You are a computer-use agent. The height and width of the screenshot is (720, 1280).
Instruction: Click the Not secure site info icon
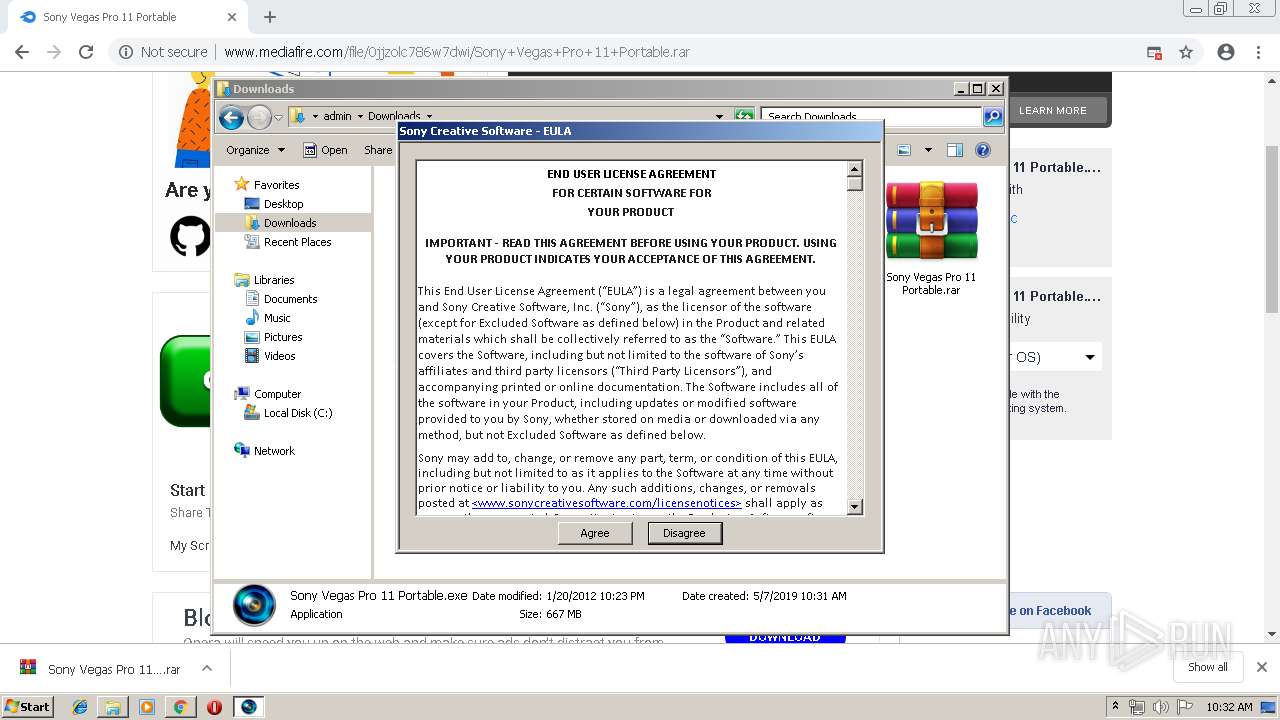pos(126,52)
